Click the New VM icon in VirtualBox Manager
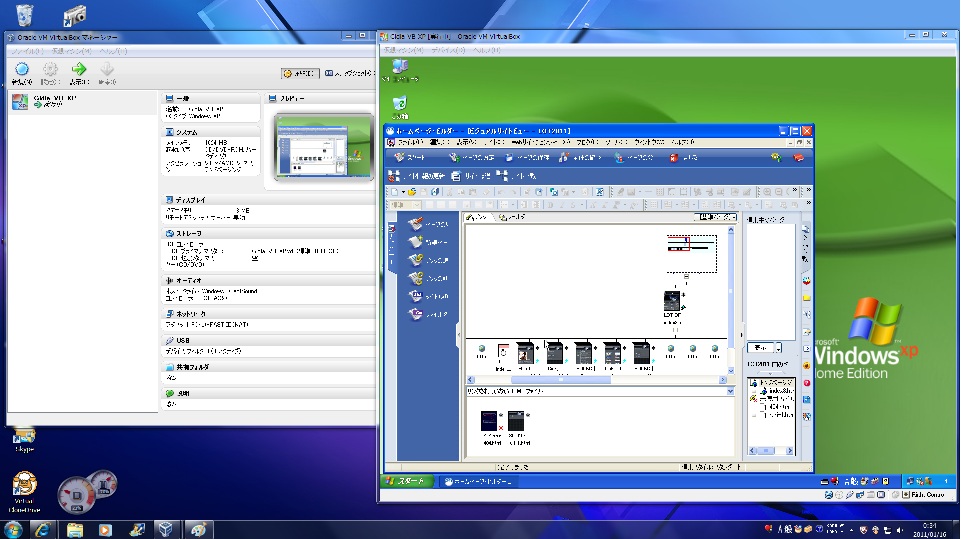Image resolution: width=961 pixels, height=539 pixels. click(x=22, y=71)
